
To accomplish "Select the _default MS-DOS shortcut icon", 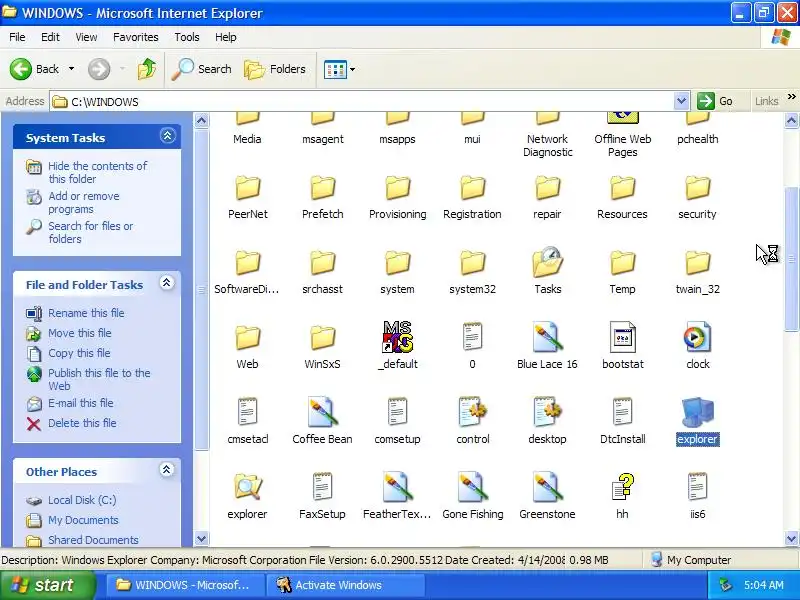I will point(397,337).
